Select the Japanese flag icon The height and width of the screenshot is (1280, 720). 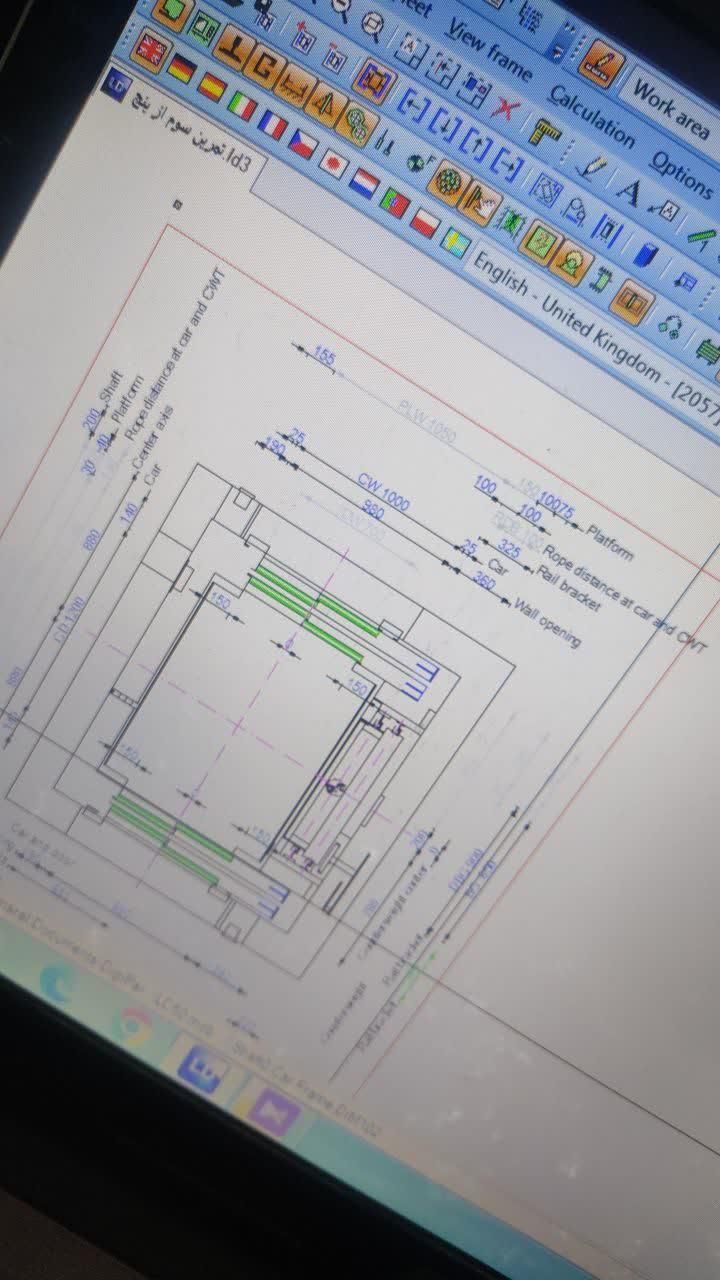[333, 163]
